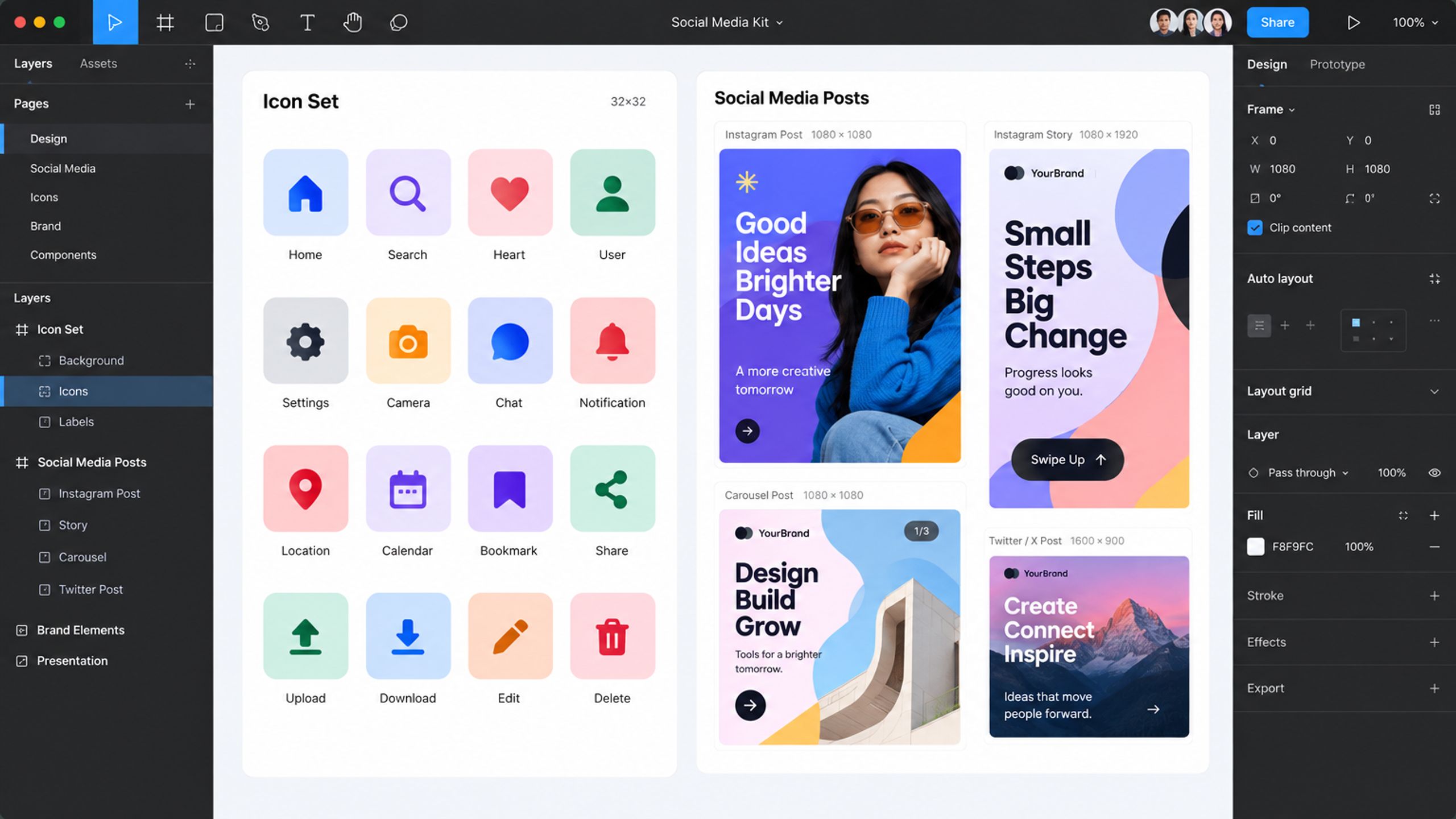
Task: Click the Swipe Up button in story
Action: pos(1067,460)
